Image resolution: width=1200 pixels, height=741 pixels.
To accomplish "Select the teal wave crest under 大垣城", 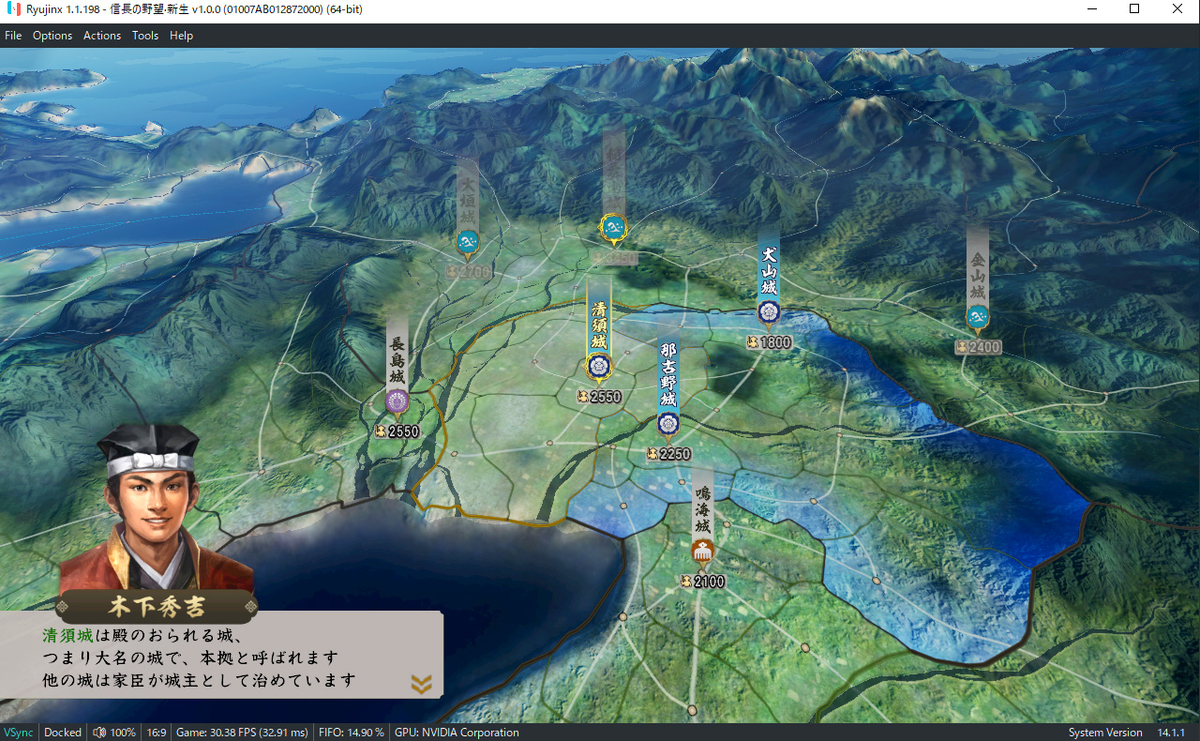I will [x=467, y=241].
